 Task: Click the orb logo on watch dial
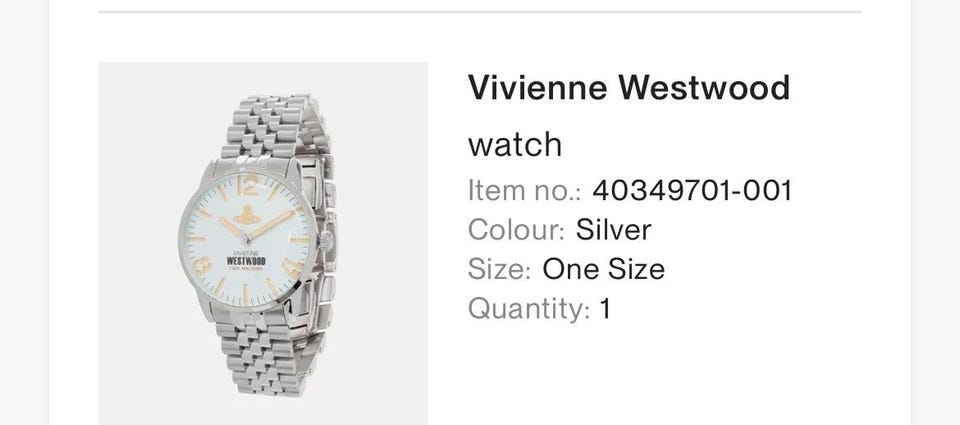(x=246, y=215)
